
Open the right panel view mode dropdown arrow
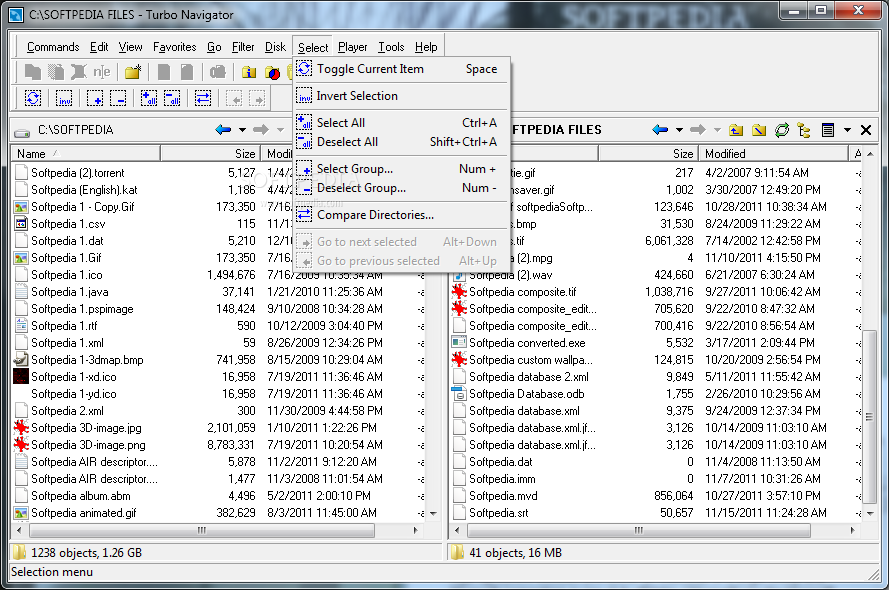(847, 130)
